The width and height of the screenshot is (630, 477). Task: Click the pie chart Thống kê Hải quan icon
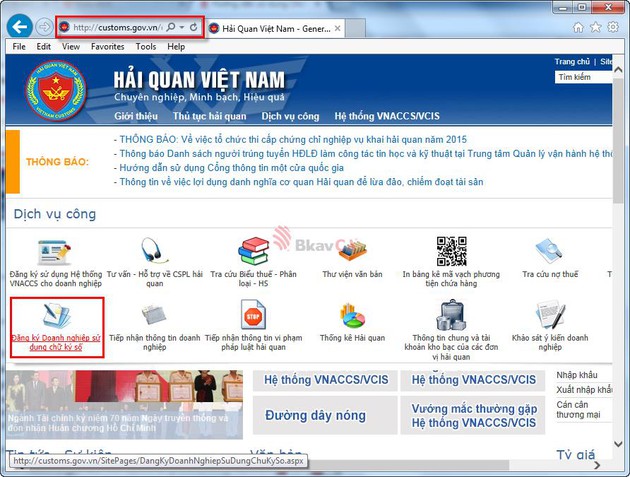352,316
